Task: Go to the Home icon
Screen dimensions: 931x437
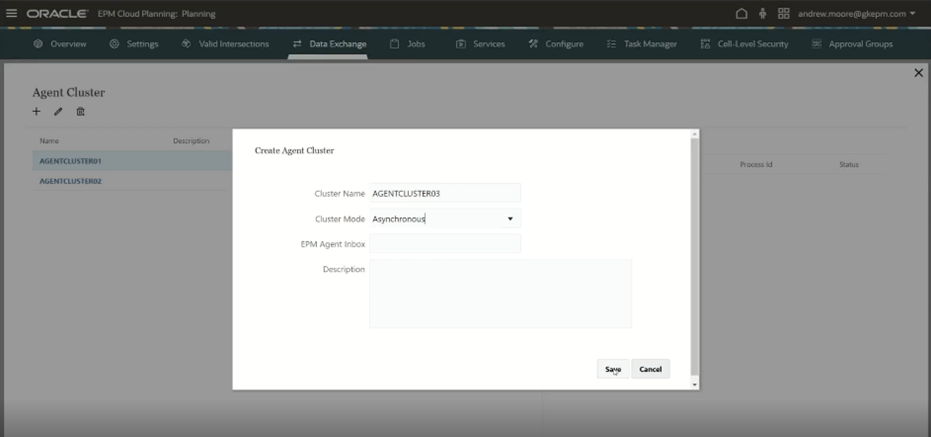Action: (x=741, y=14)
